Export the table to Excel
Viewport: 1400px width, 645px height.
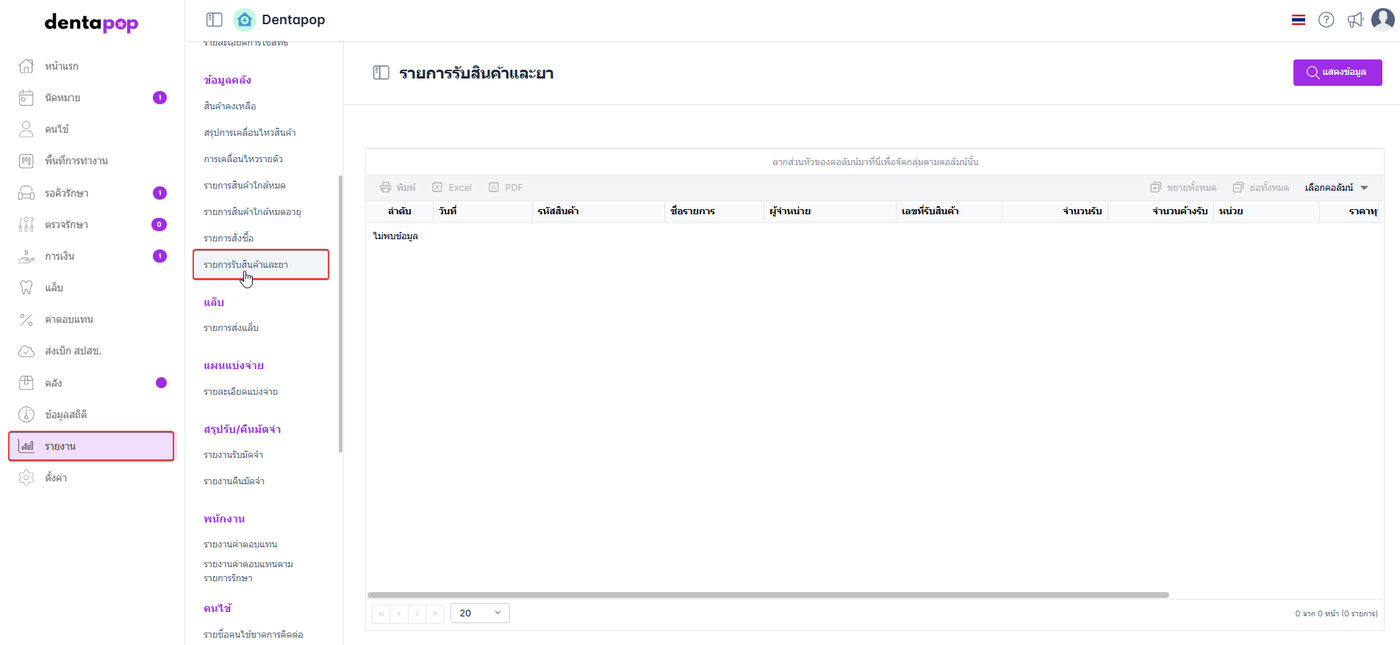452,187
